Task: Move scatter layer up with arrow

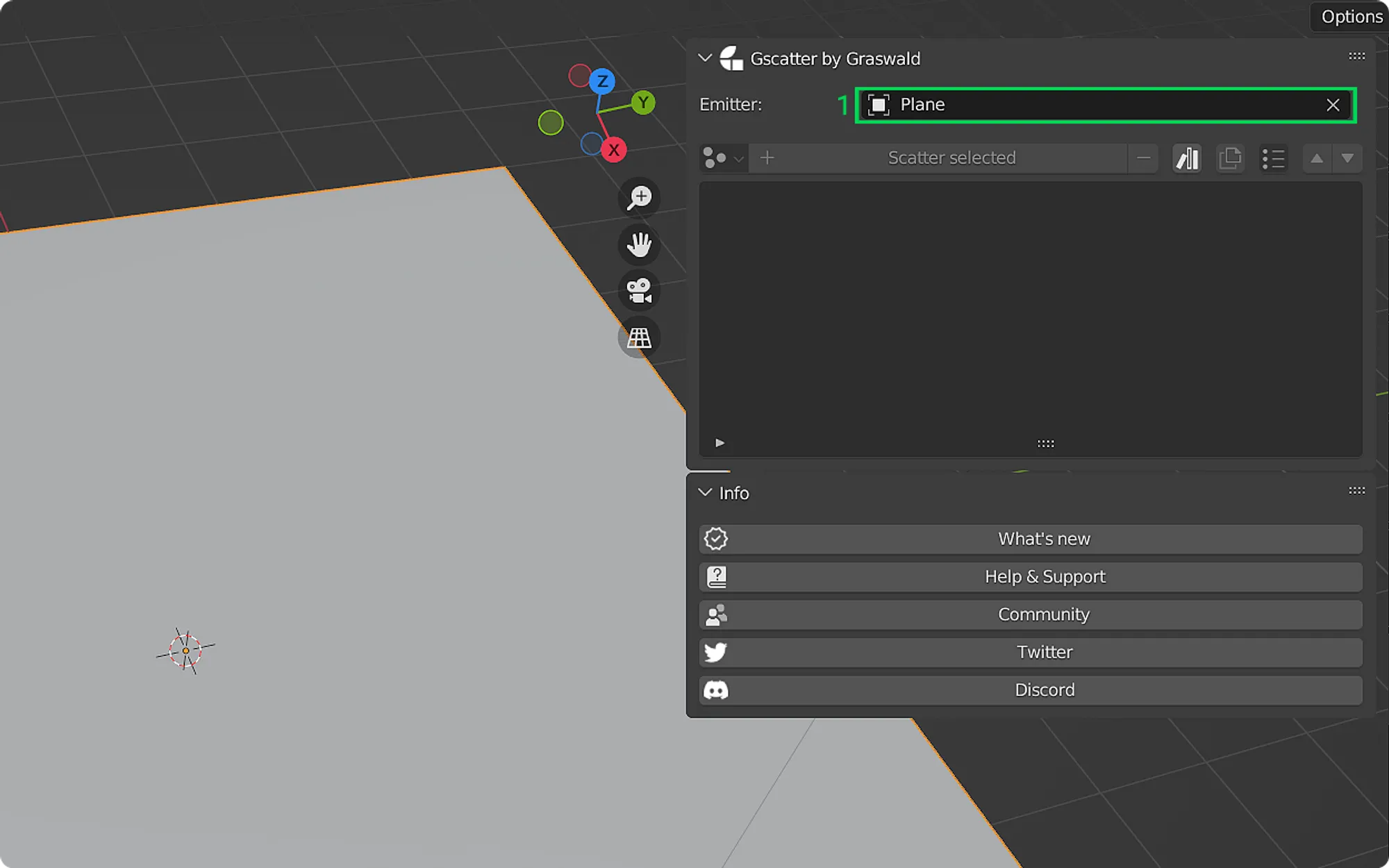Action: pyautogui.click(x=1317, y=158)
